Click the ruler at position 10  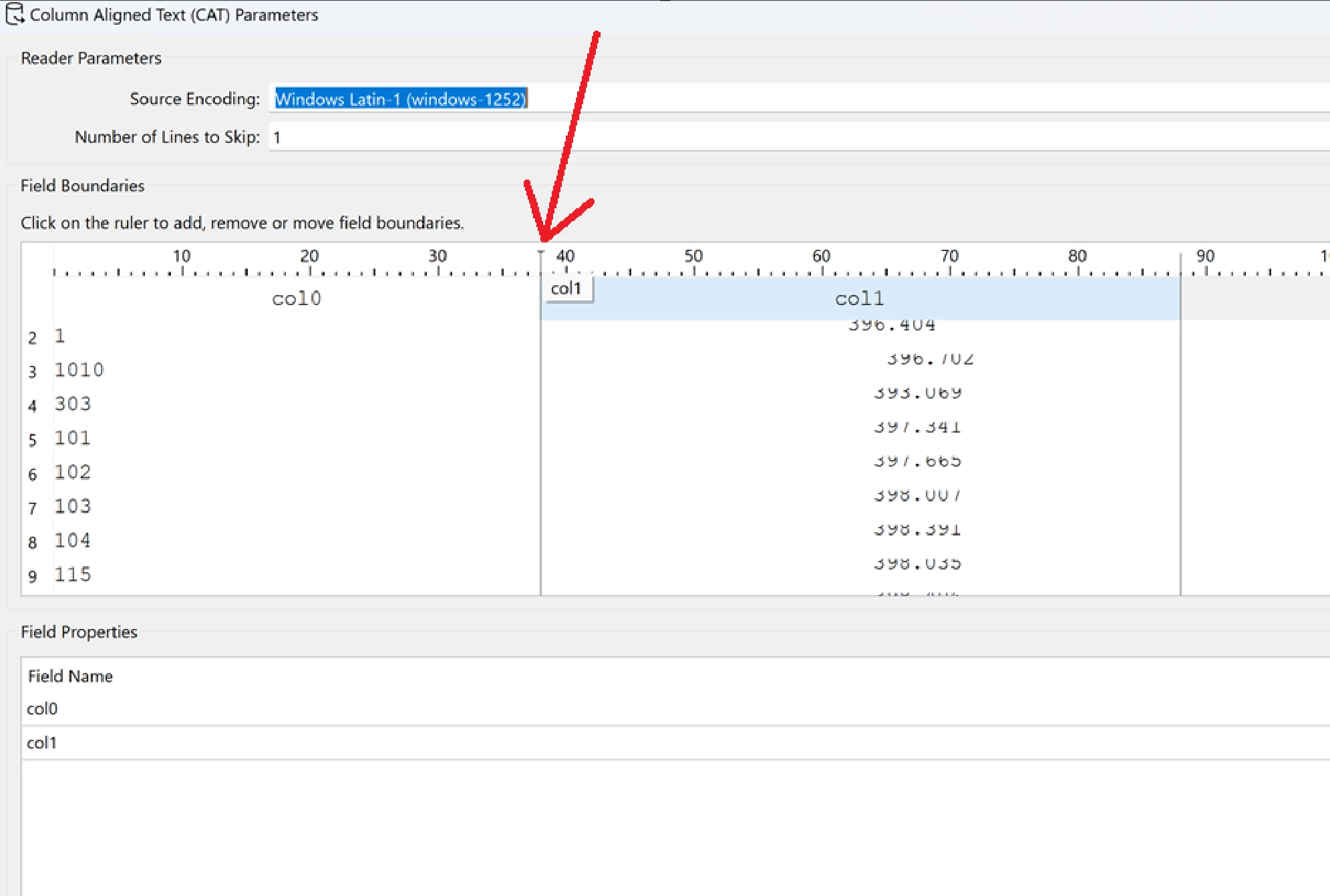[x=182, y=270]
